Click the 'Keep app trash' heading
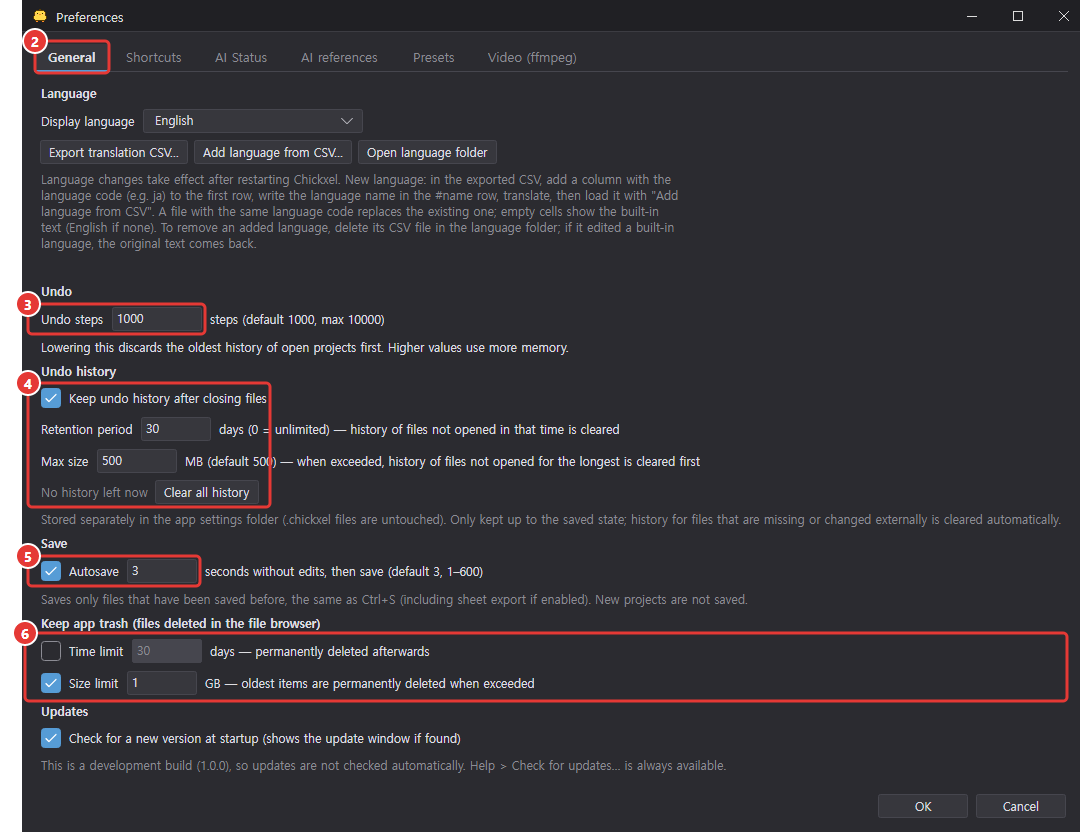This screenshot has height=832, width=1080. (x=180, y=623)
